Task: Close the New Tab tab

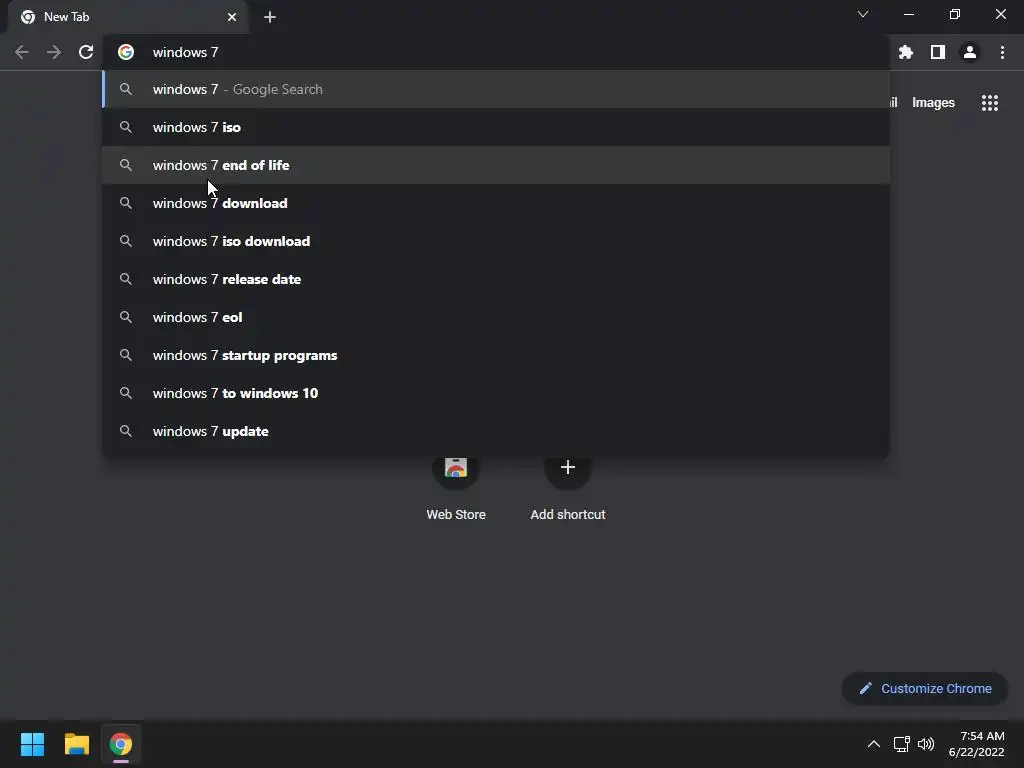Action: (x=232, y=17)
